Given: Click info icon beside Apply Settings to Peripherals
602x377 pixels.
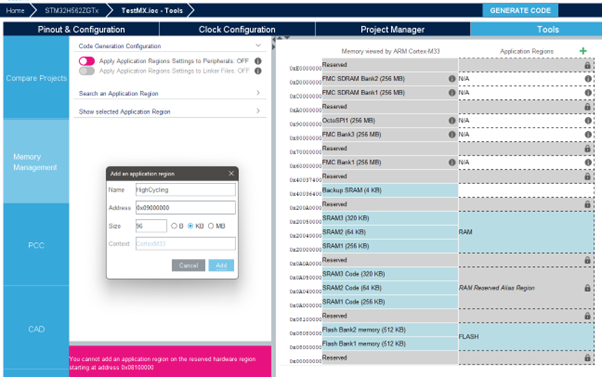Looking at the screenshot, I should click(x=258, y=61).
